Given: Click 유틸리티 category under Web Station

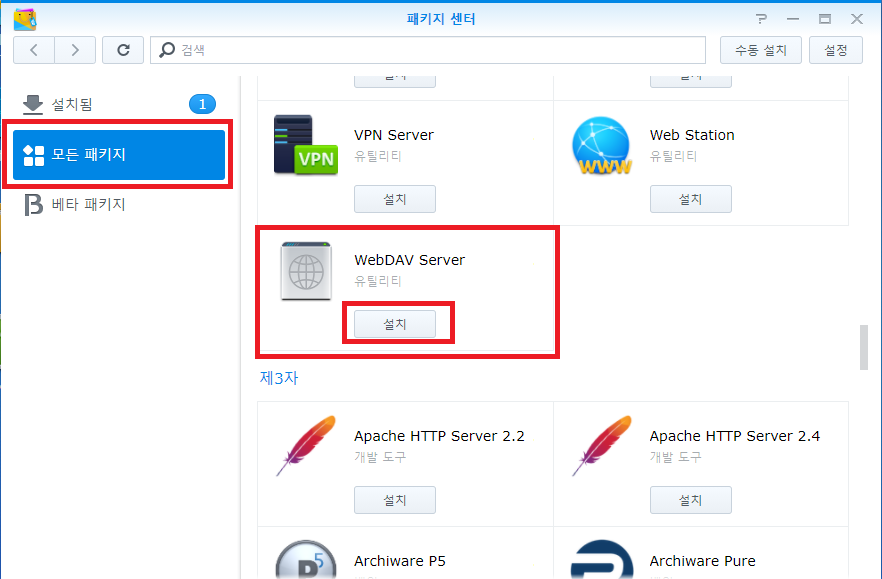Looking at the screenshot, I should pyautogui.click(x=673, y=156).
